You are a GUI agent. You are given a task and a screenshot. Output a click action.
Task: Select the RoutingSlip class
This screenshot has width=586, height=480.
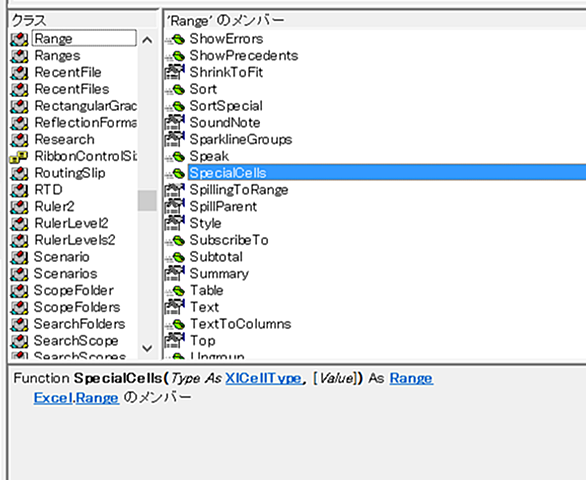(70, 173)
